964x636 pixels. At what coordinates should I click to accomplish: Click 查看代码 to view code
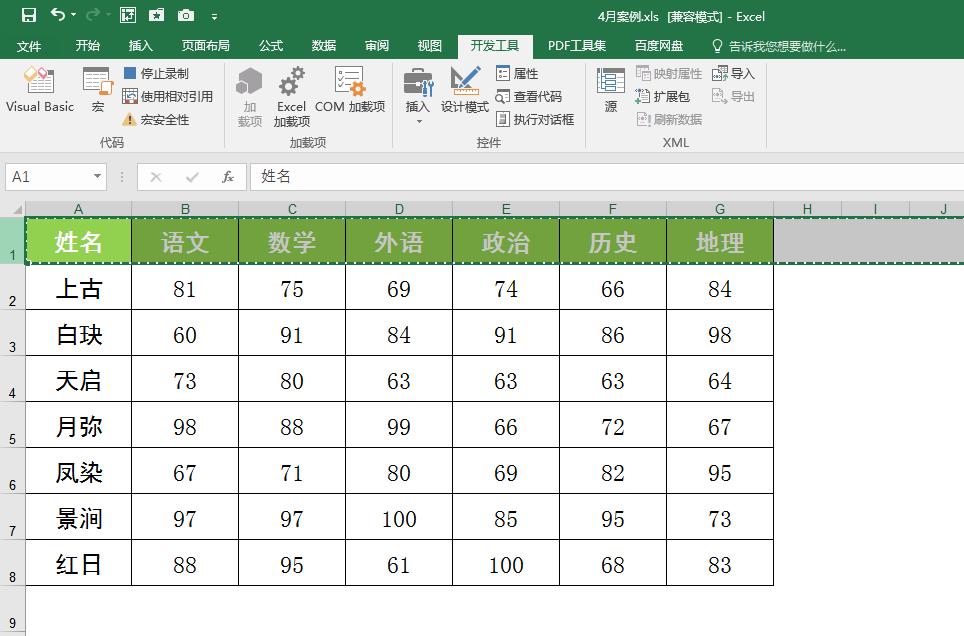pos(531,97)
